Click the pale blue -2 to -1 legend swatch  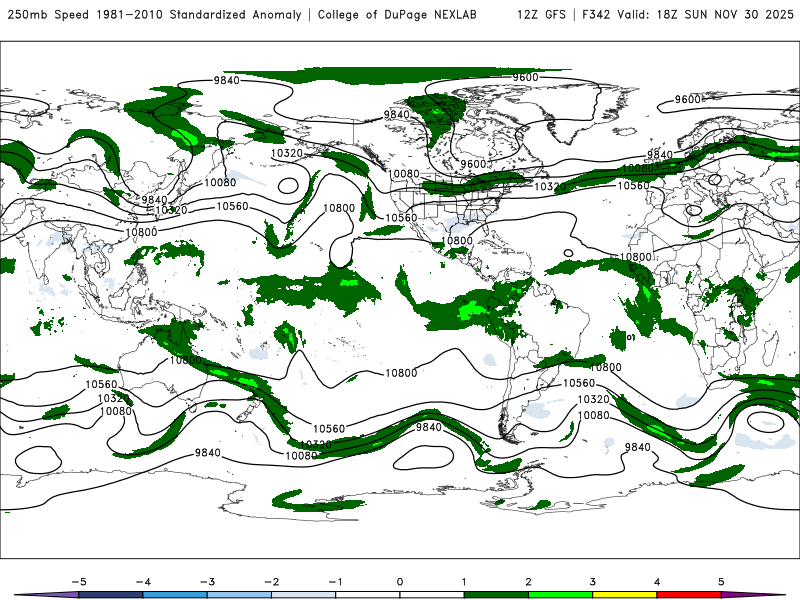tap(304, 595)
